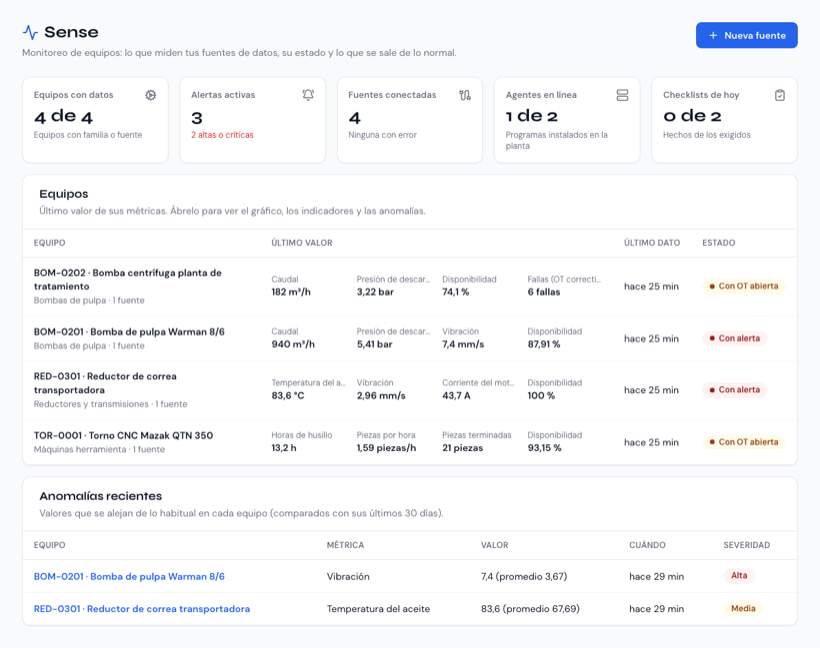Click the '1 de 2' Agentes en línea figure
820x648 pixels.
click(x=532, y=116)
